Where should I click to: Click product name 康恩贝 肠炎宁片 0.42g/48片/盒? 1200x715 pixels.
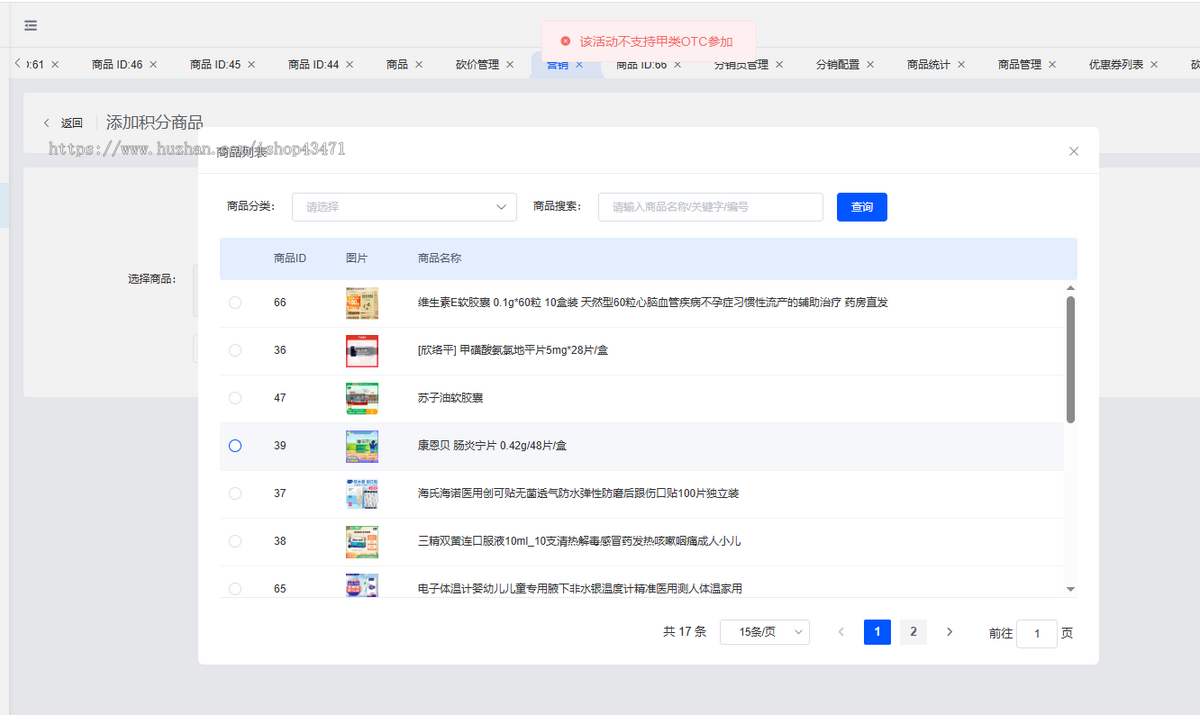[x=492, y=446]
